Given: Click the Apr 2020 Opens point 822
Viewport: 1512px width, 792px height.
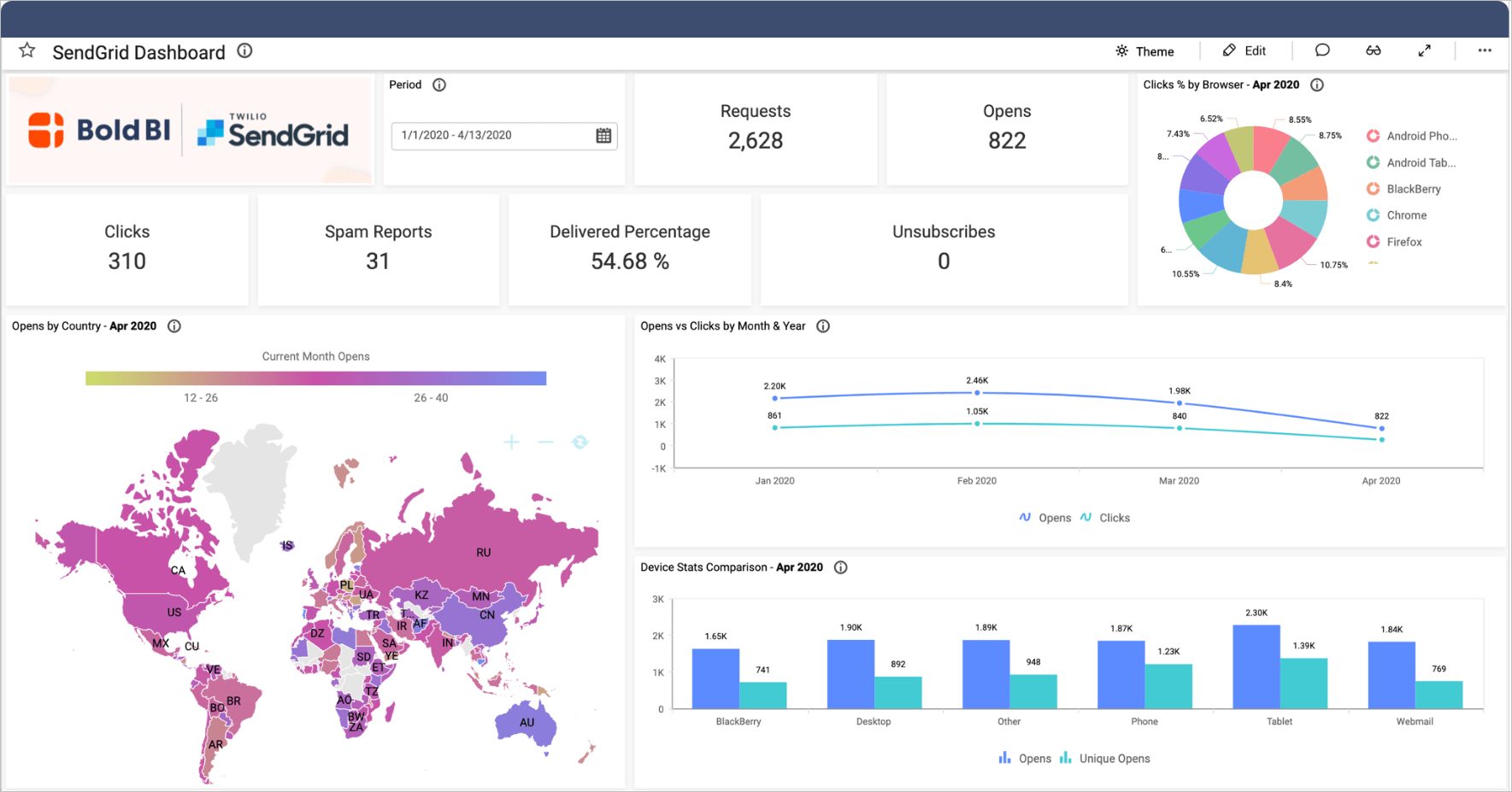Looking at the screenshot, I should [1381, 429].
